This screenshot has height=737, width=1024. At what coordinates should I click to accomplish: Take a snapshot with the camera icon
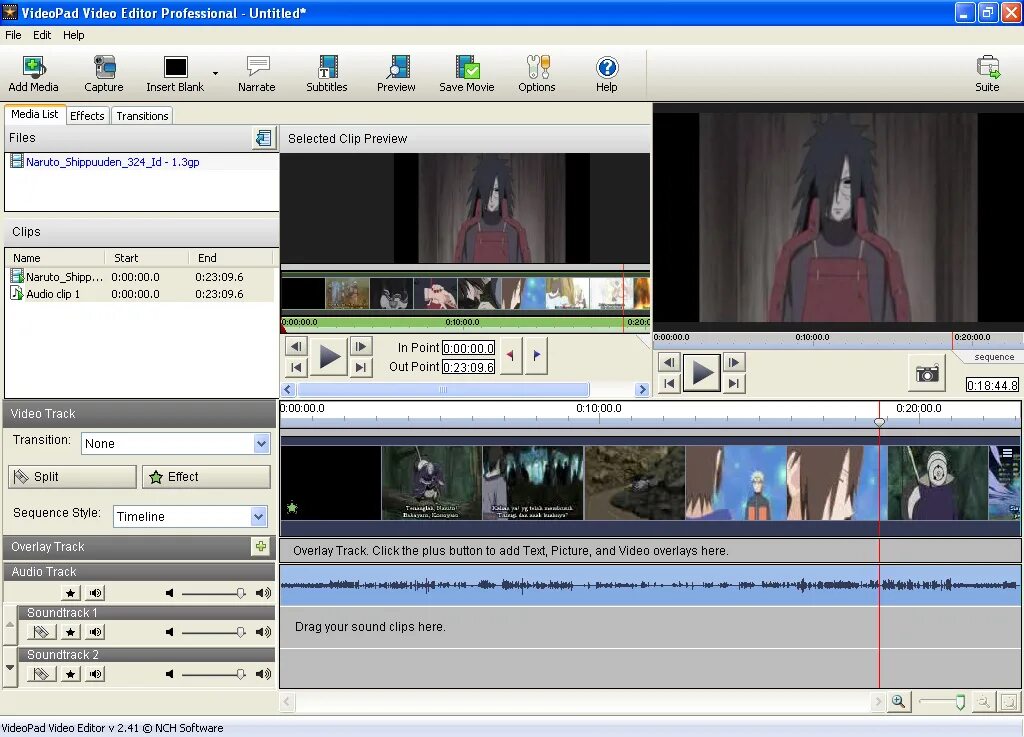(x=927, y=373)
